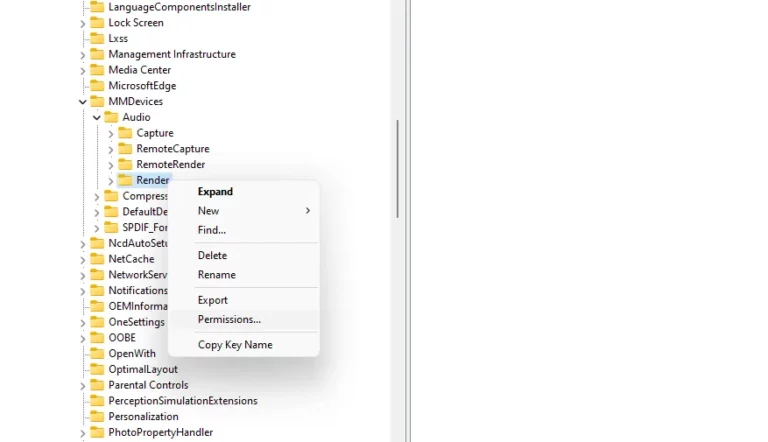
Task: Expand the Media Center key
Action: pyautogui.click(x=83, y=71)
